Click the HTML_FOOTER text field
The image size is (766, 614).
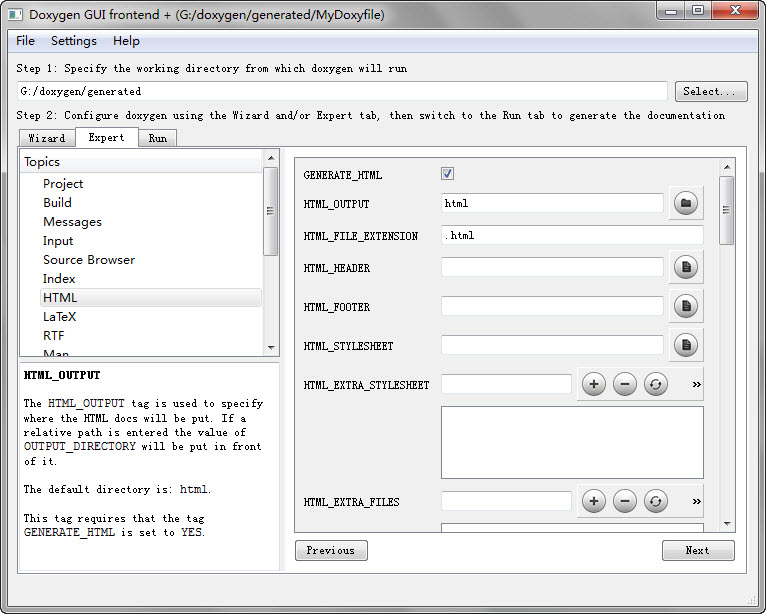point(553,306)
